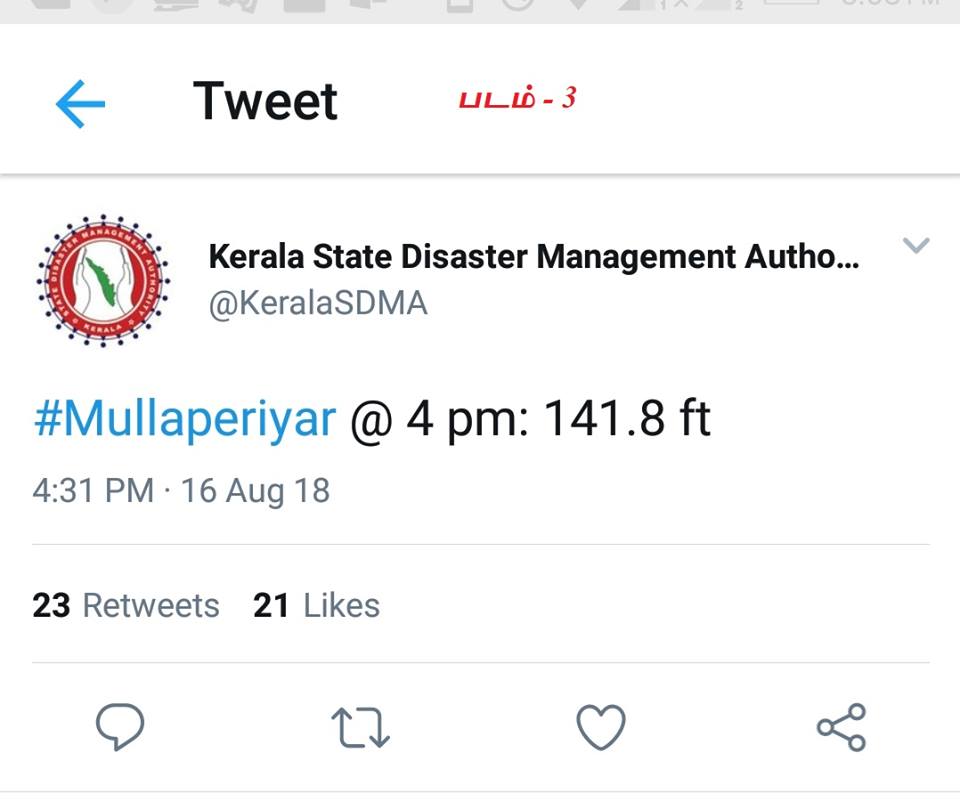Image resolution: width=960 pixels, height=810 pixels.
Task: Open the @KeralaSDMA handle
Action: (318, 303)
